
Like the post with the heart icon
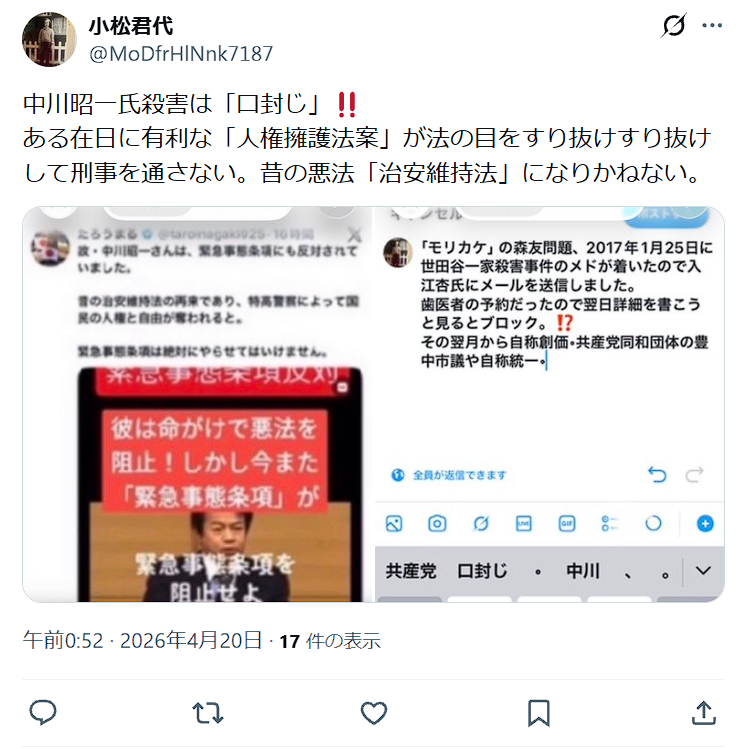pos(374,713)
